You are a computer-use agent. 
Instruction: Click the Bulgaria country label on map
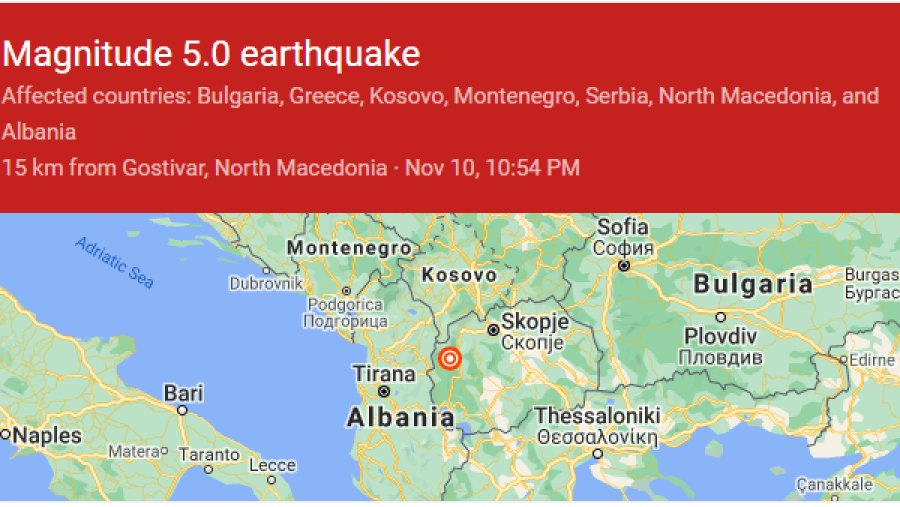(753, 284)
